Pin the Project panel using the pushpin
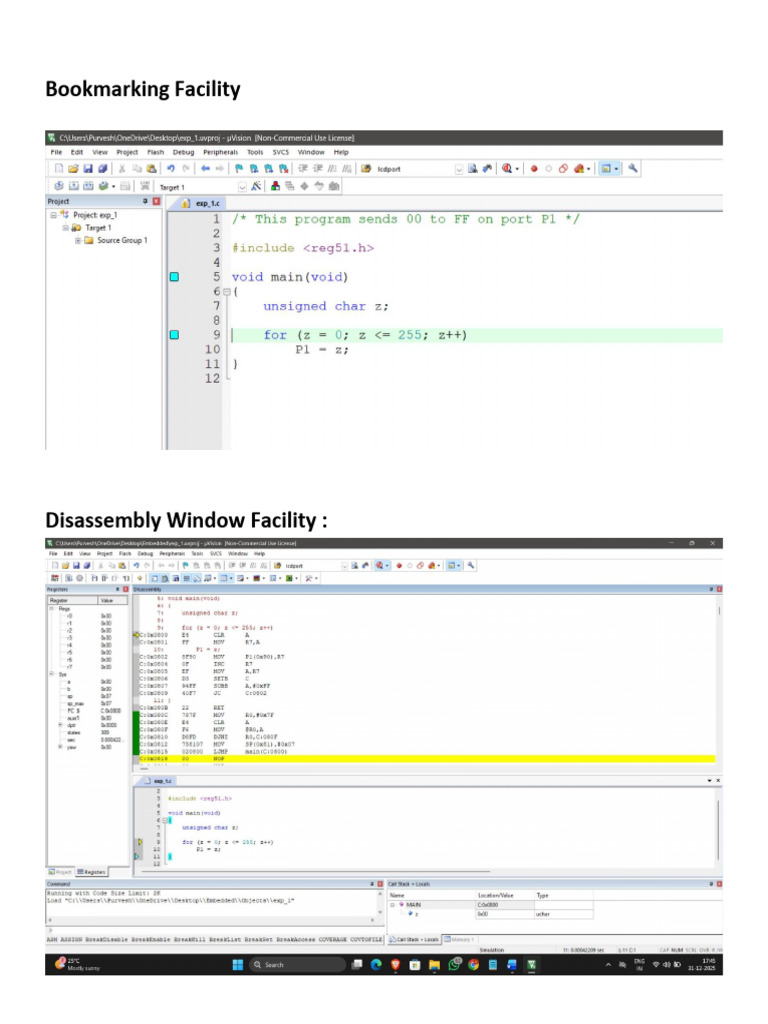 click(145, 201)
